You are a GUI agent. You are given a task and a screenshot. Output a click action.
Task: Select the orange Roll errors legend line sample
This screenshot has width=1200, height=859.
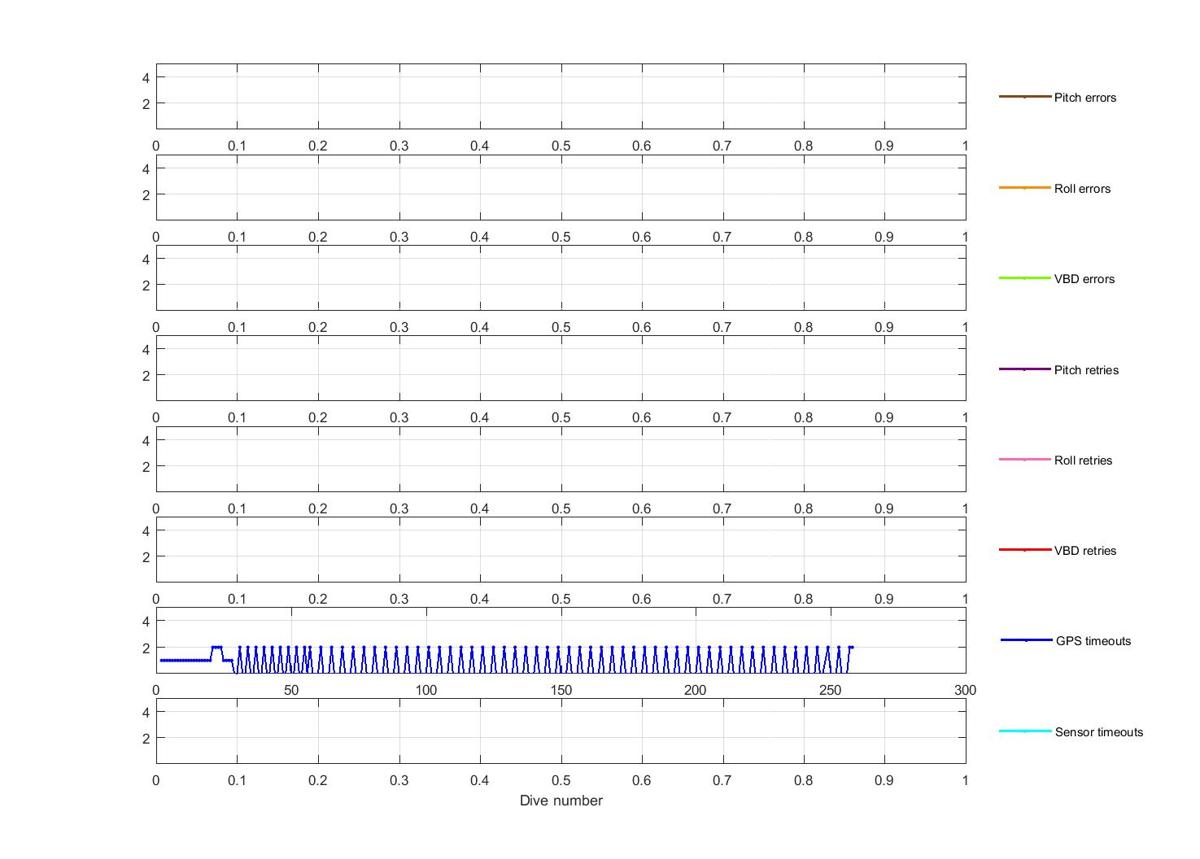[1025, 188]
